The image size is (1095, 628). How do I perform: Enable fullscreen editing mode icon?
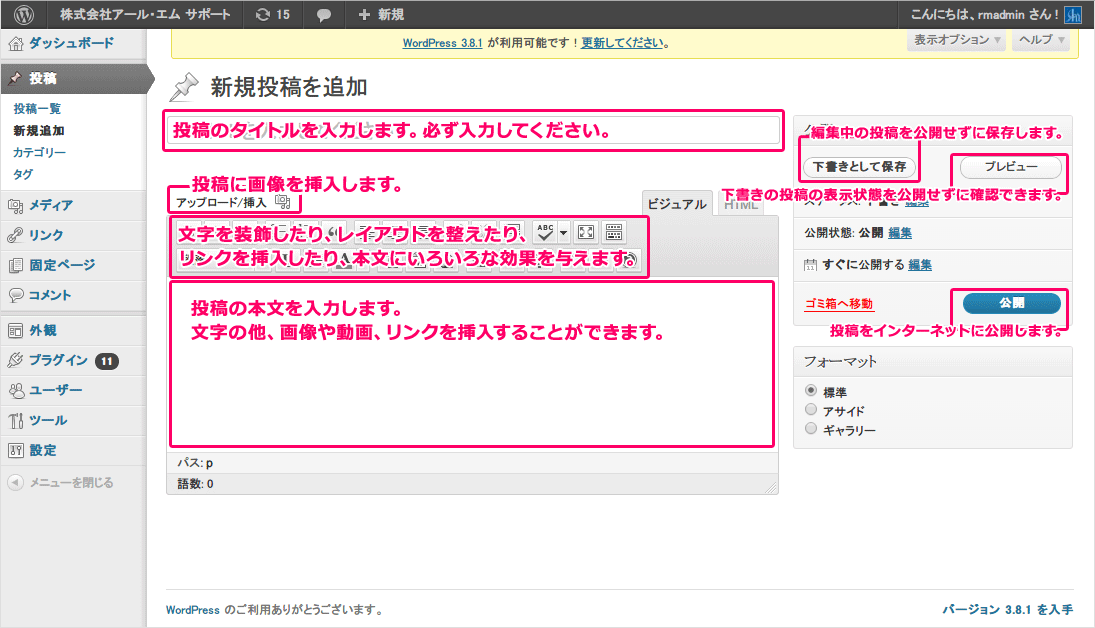(587, 232)
